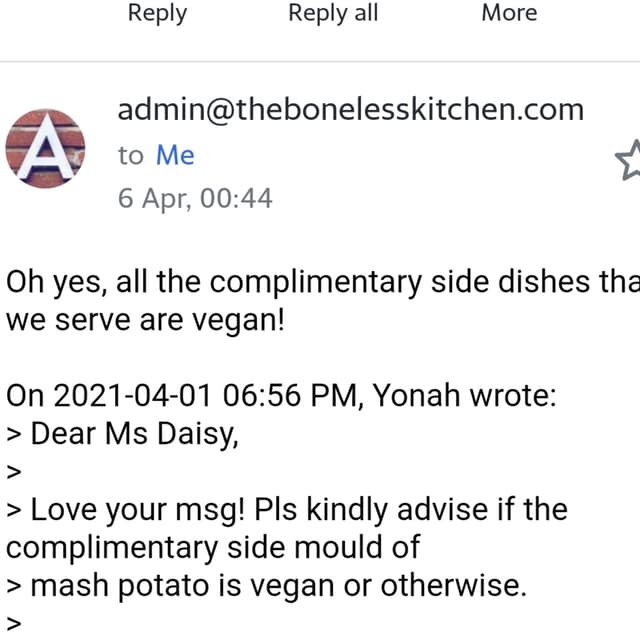
Task: Tap the Reply option
Action: pyautogui.click(x=158, y=13)
